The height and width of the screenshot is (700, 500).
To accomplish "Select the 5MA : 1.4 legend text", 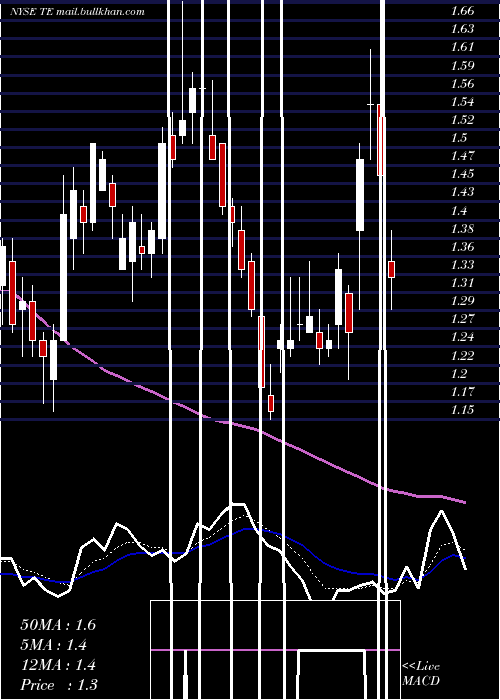I will point(54,645).
